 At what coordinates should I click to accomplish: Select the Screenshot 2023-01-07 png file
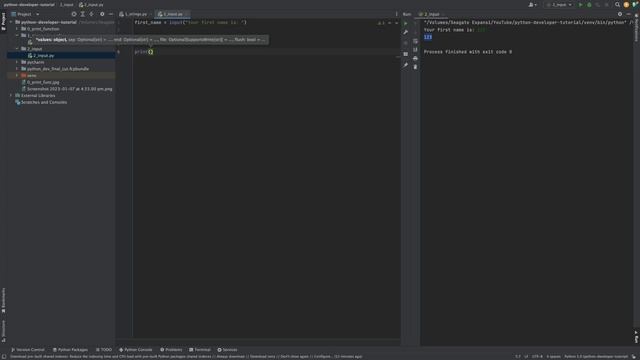click(x=67, y=89)
